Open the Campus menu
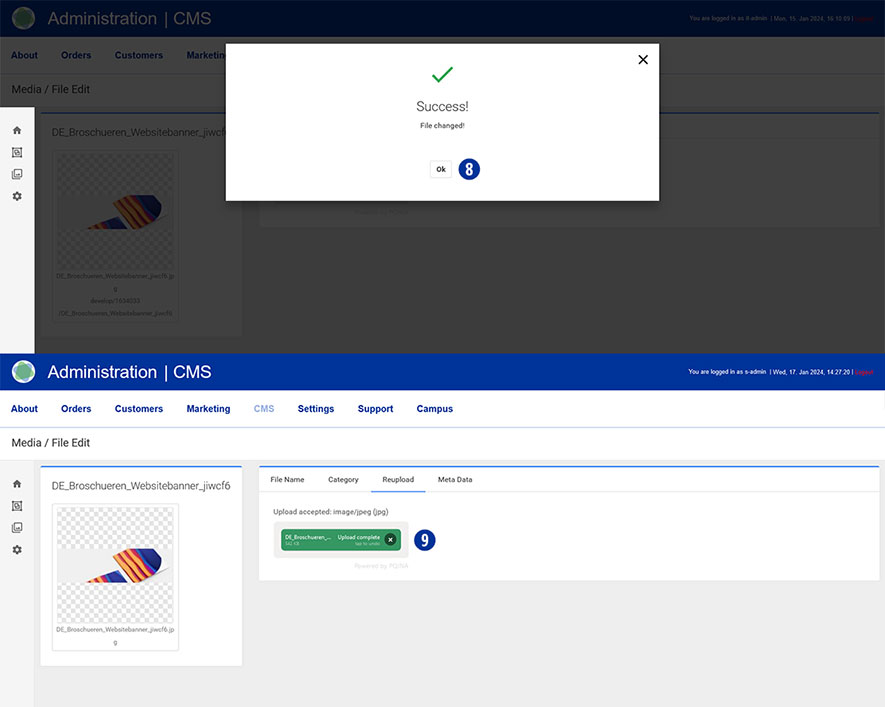Viewport: 885px width, 707px height. (435, 409)
